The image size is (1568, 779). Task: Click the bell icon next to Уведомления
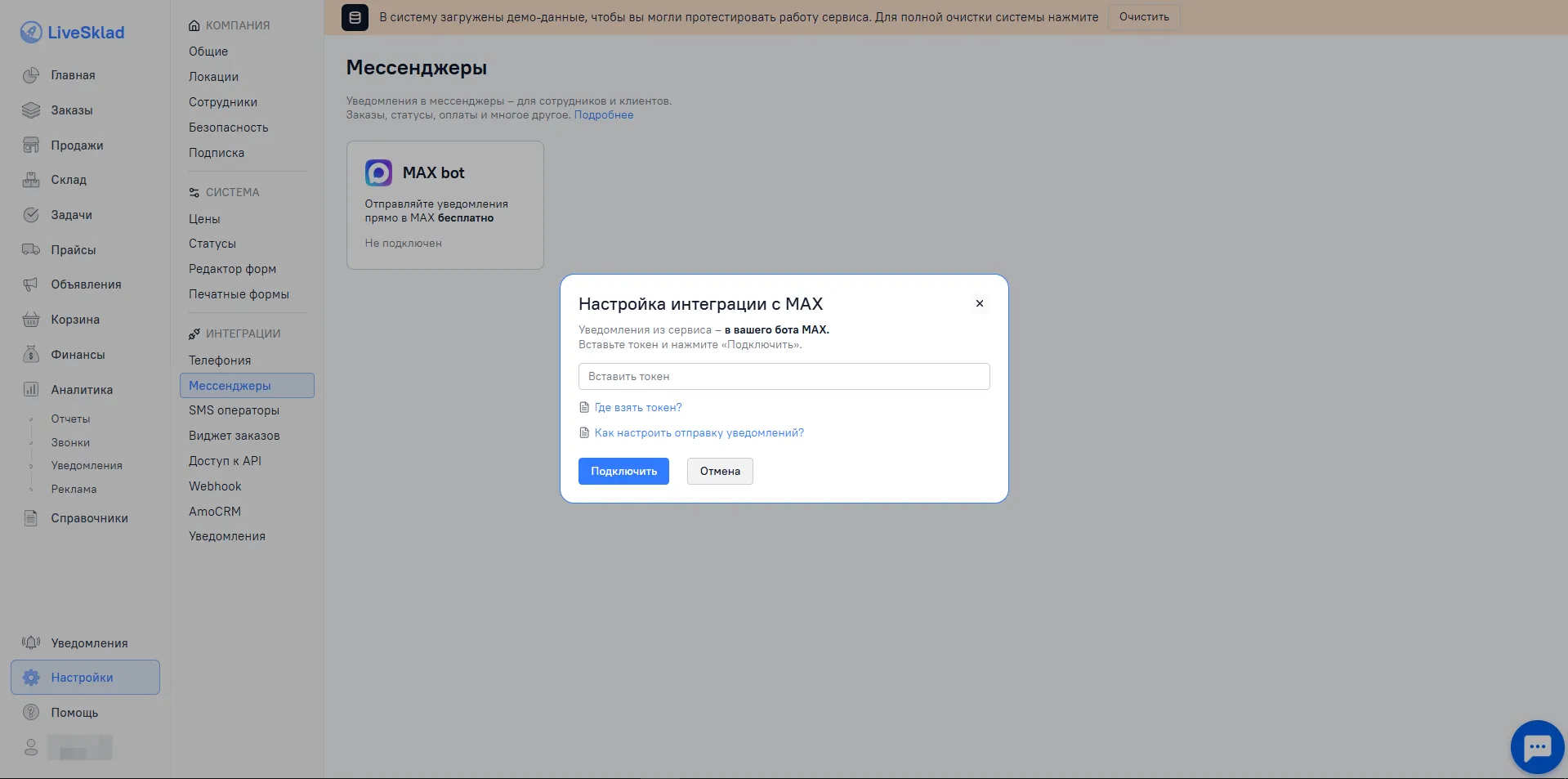coord(31,643)
